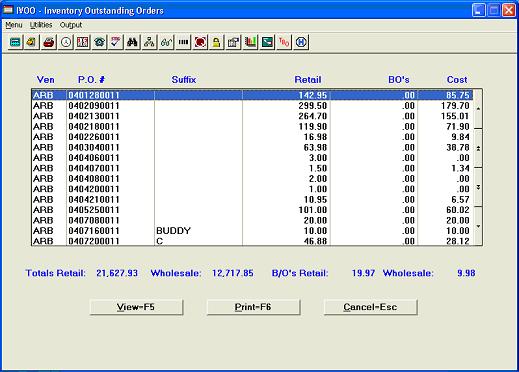Select P.O. 0401280011 row

pyautogui.click(x=253, y=95)
